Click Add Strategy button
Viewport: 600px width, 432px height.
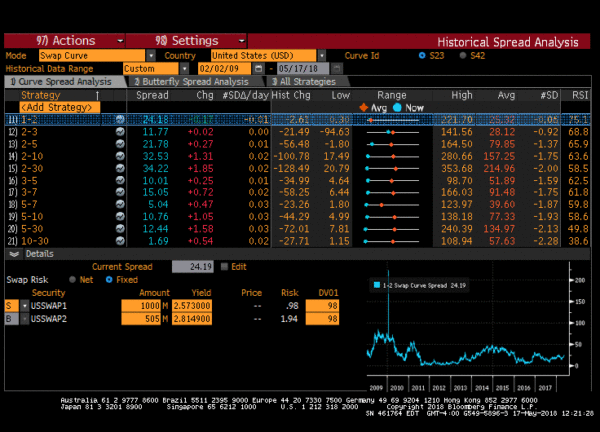click(60, 108)
